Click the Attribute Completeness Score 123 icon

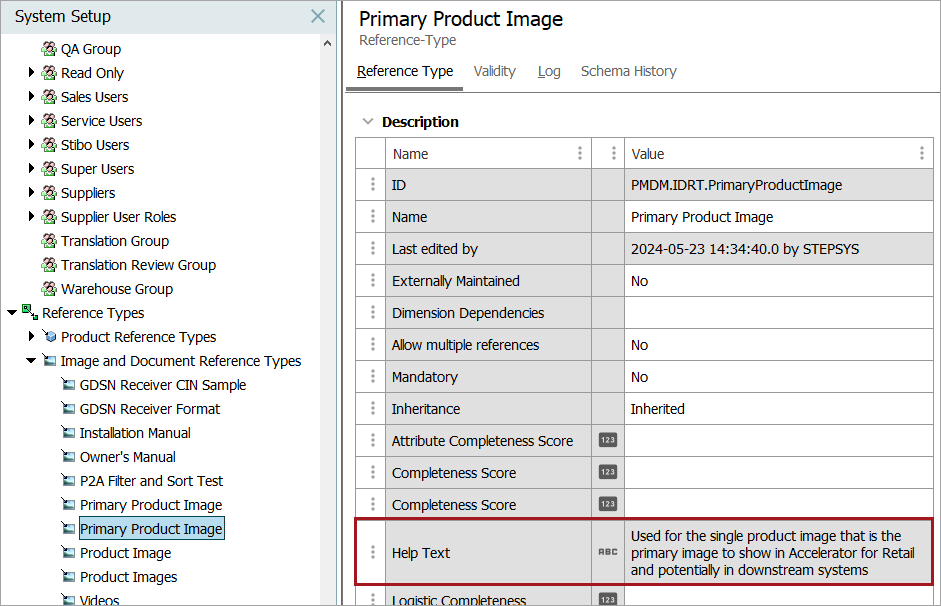click(x=607, y=440)
